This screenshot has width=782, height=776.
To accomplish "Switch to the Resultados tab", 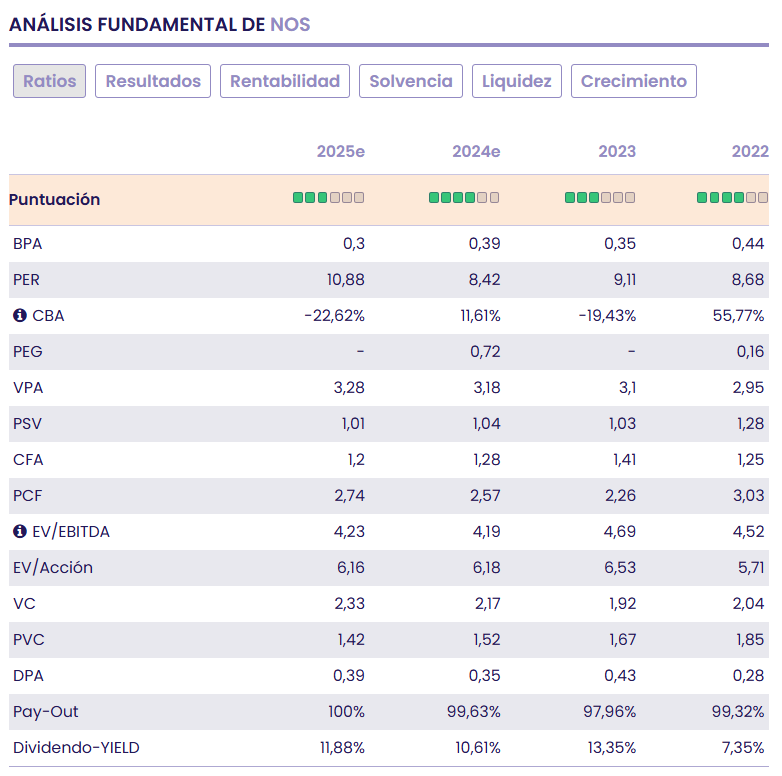I will pyautogui.click(x=153, y=81).
